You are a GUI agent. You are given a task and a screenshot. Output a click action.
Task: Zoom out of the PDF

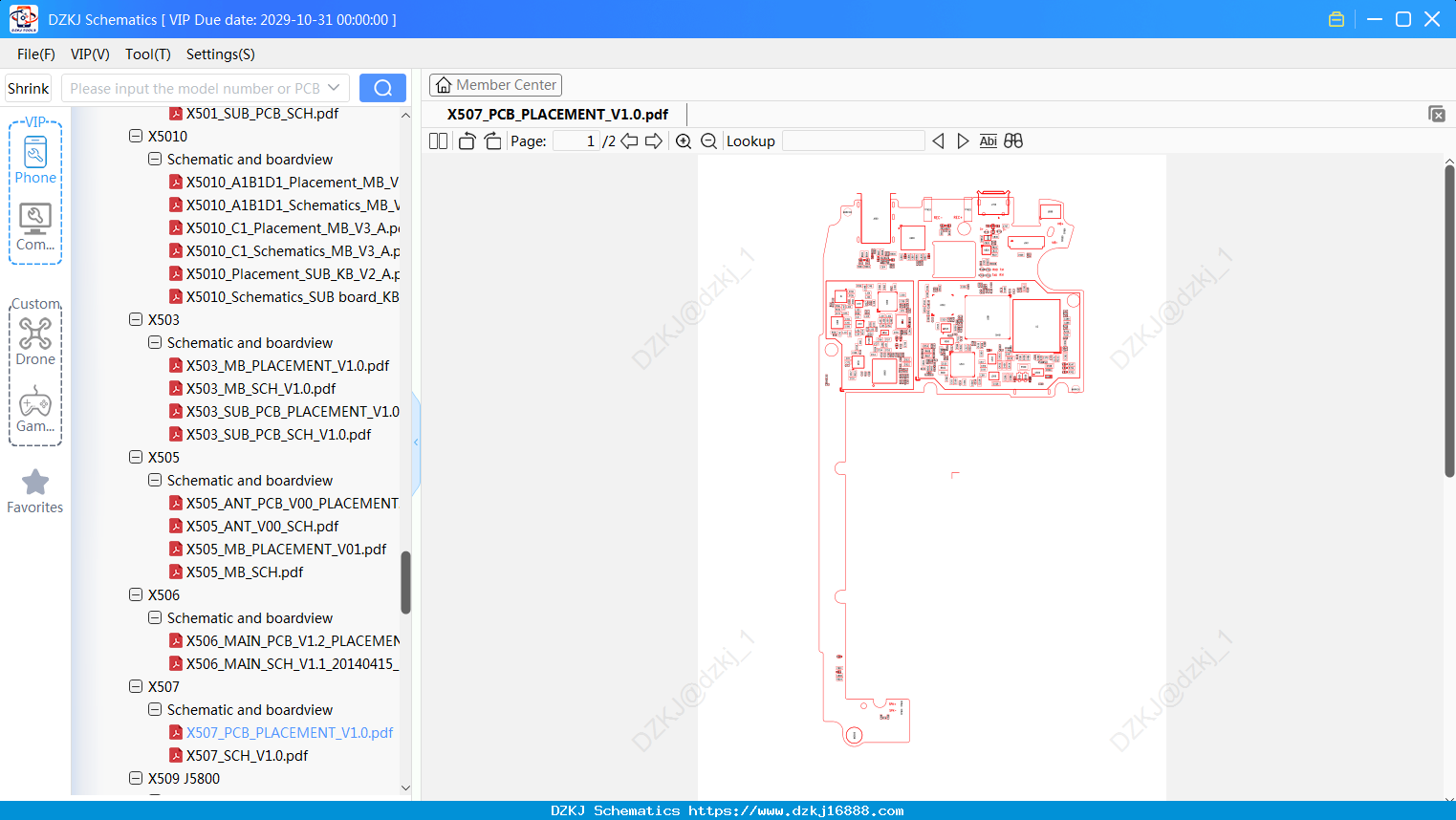point(708,140)
